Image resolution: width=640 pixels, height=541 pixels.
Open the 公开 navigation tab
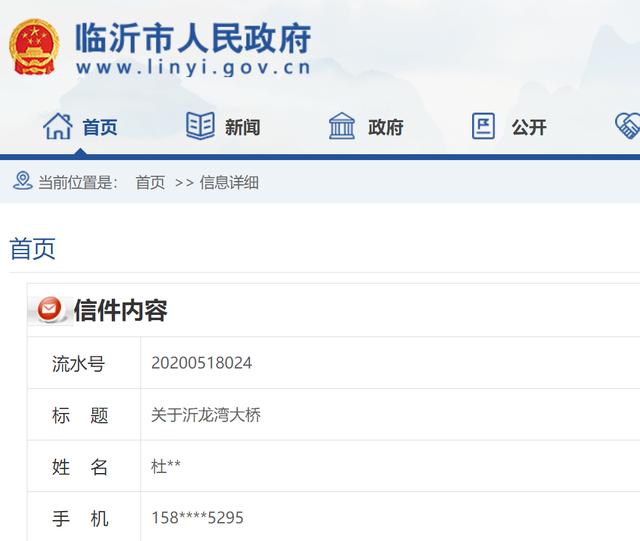pyautogui.click(x=529, y=127)
